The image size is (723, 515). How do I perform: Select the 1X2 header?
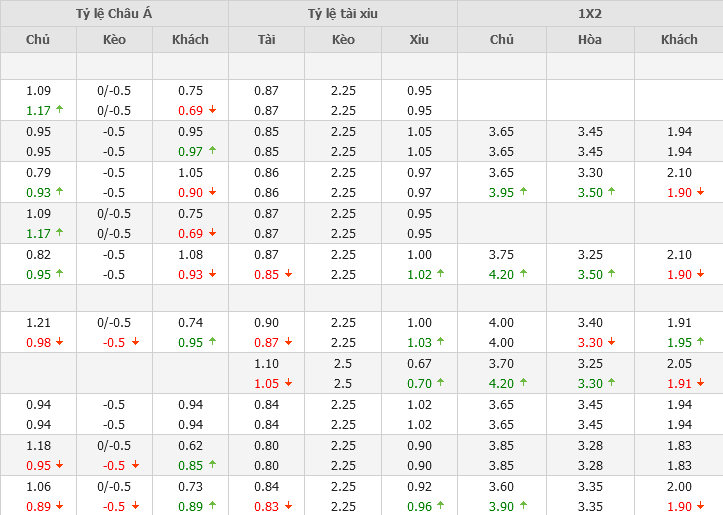(x=590, y=13)
